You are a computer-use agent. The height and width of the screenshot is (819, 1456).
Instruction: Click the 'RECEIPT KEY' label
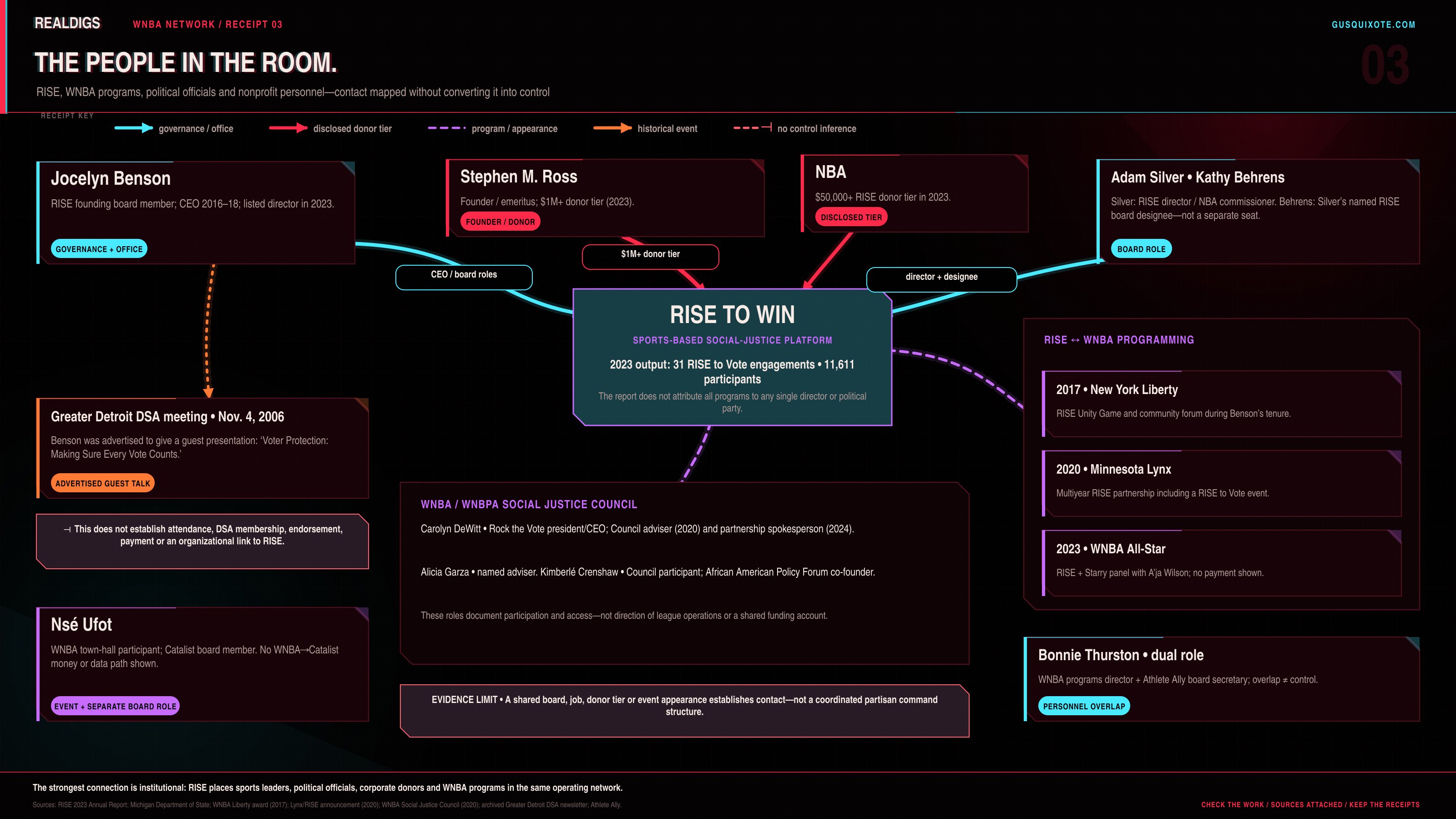point(67,116)
